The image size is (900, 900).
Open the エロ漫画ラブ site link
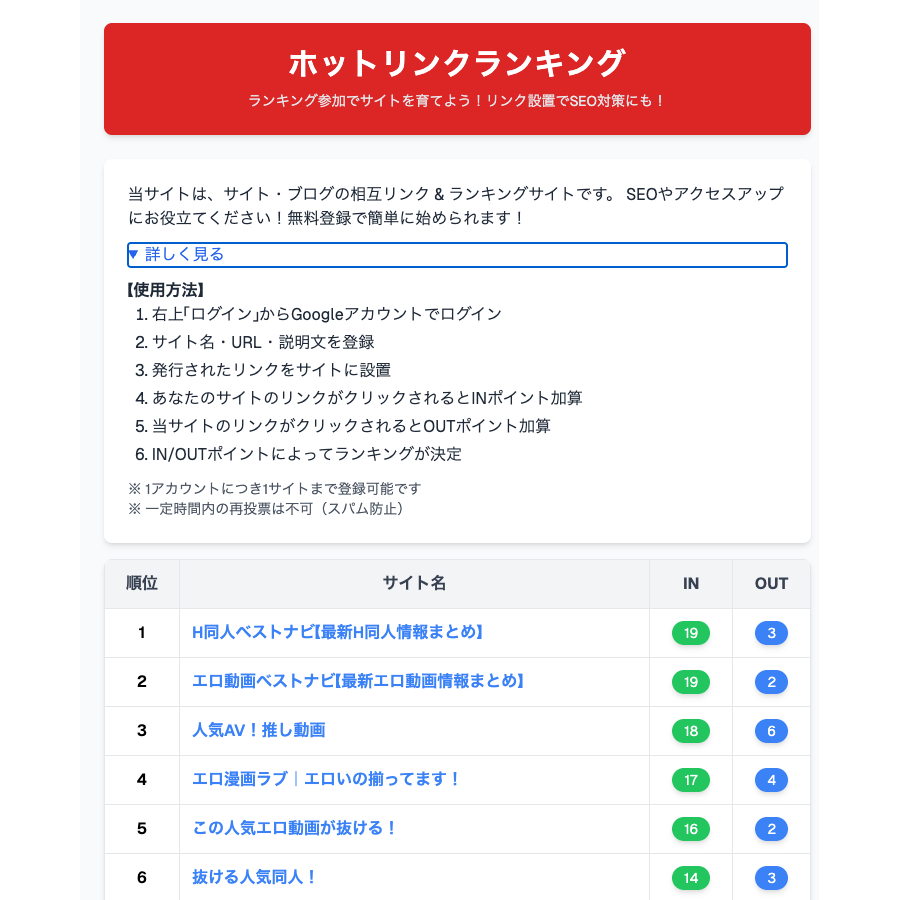327,780
